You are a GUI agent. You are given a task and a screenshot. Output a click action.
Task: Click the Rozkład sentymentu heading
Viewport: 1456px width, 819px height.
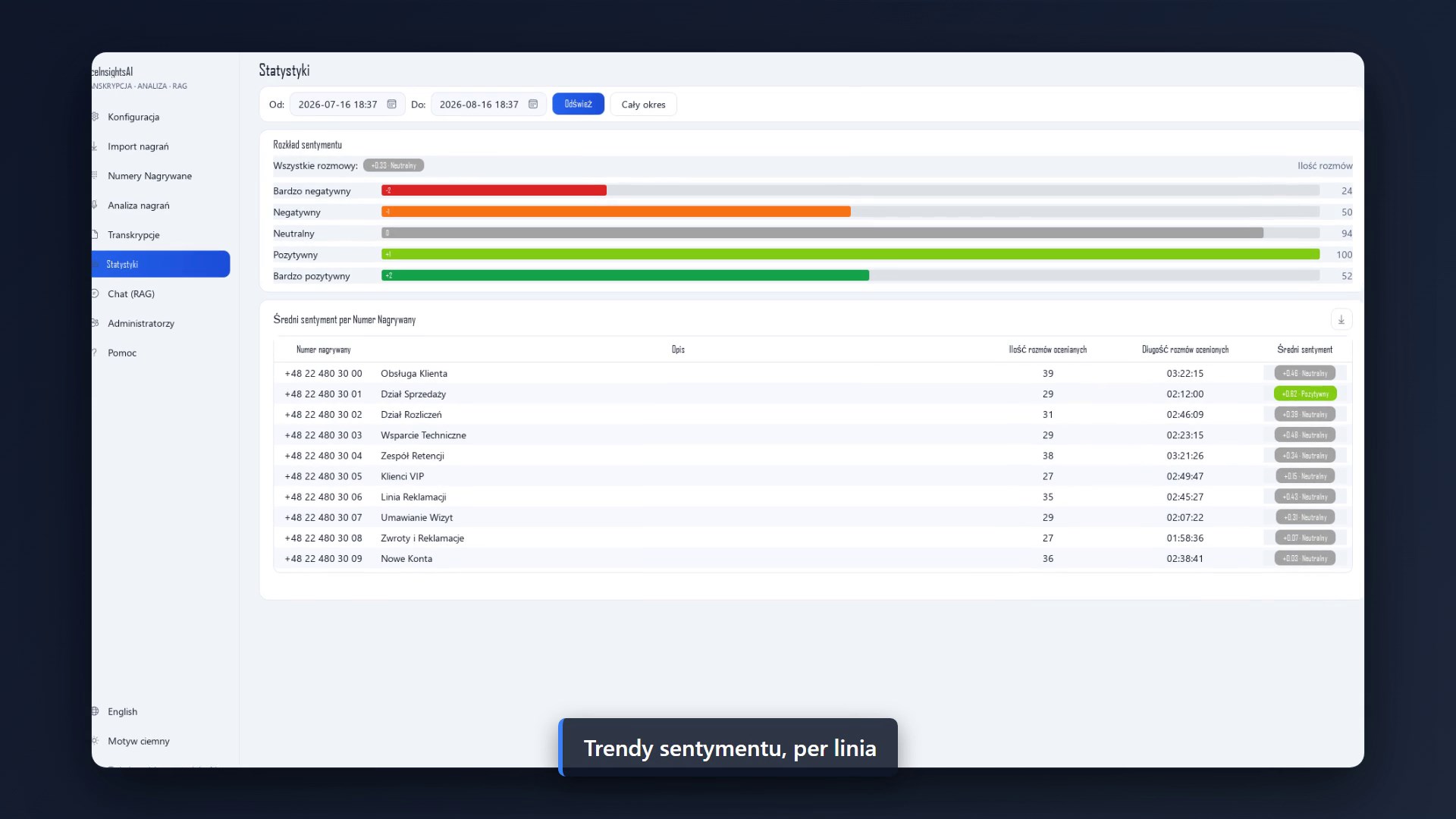[x=307, y=144]
